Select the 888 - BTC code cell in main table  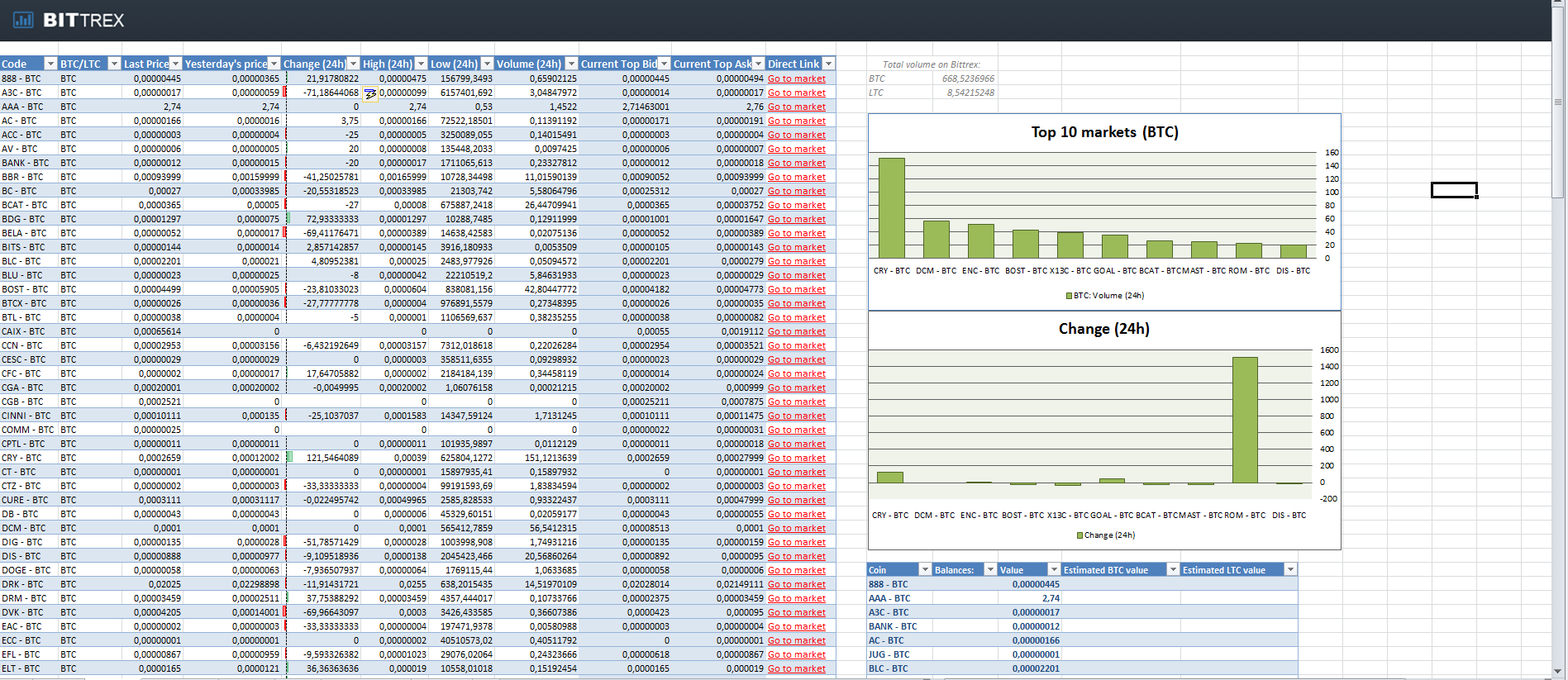[29, 78]
